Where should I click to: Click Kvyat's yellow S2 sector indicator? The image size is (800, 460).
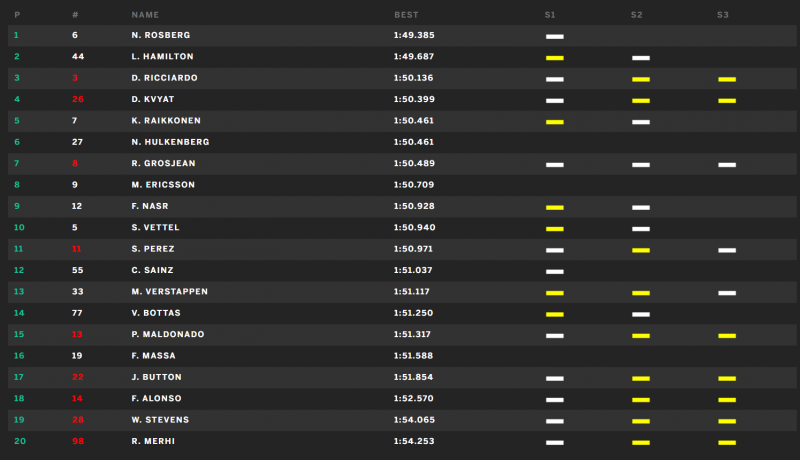[641, 101]
